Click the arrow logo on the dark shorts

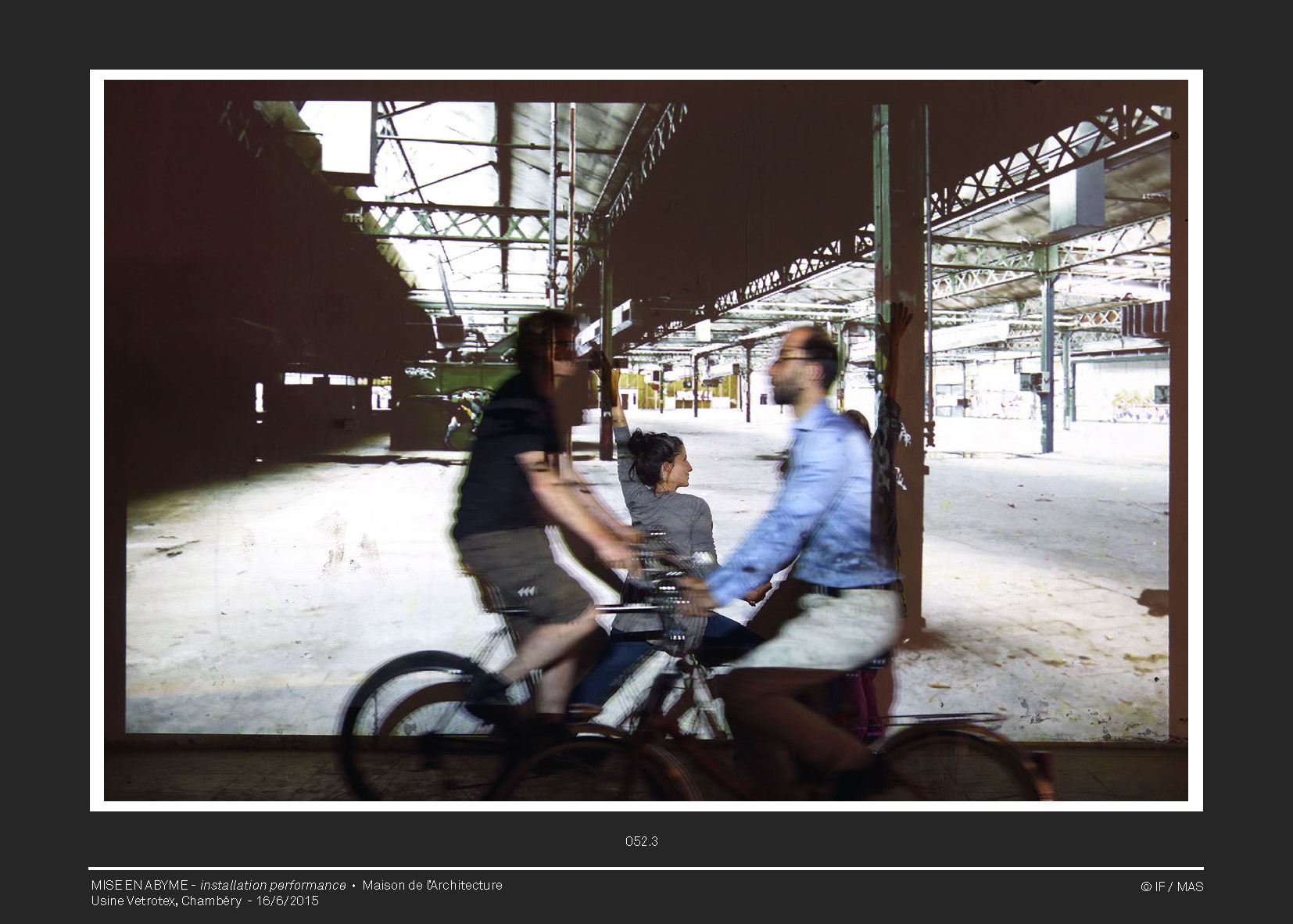(526, 591)
